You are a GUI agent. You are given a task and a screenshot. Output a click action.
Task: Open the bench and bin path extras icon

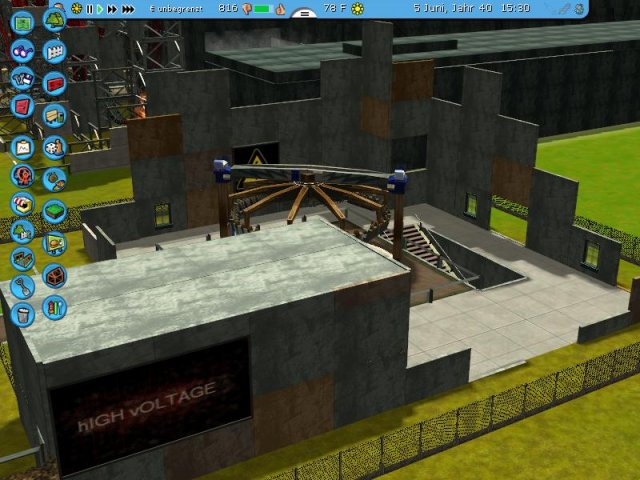[54, 116]
